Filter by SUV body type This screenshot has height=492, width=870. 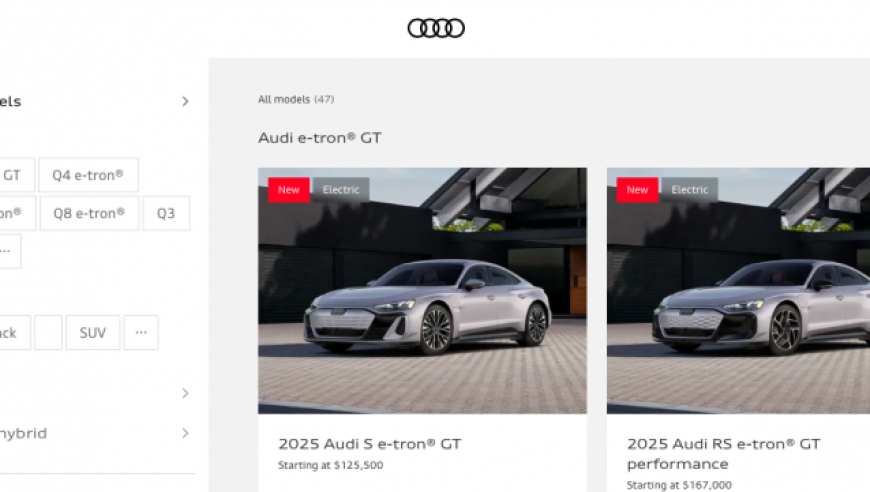click(93, 333)
